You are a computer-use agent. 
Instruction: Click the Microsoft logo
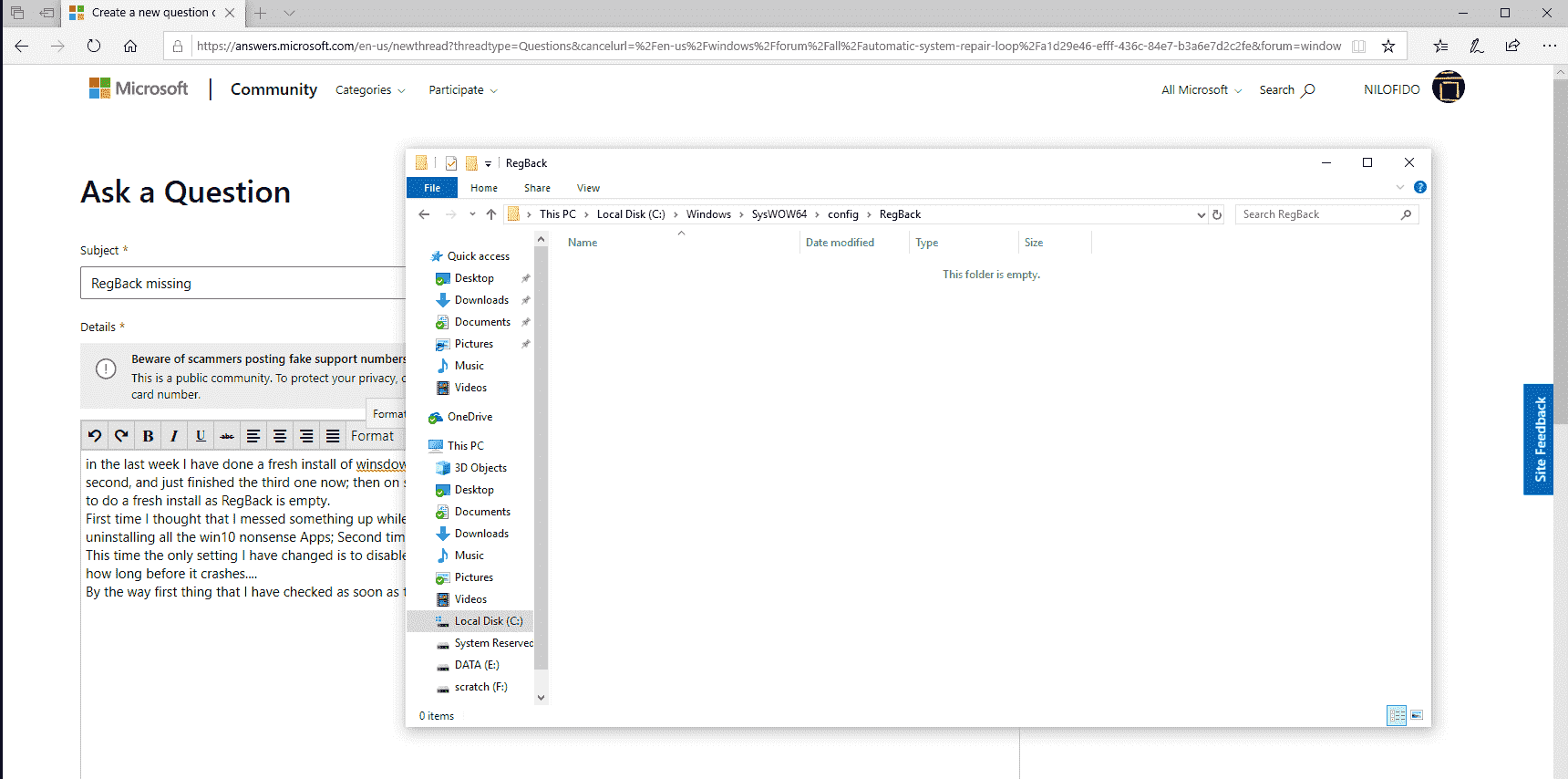coord(139,88)
